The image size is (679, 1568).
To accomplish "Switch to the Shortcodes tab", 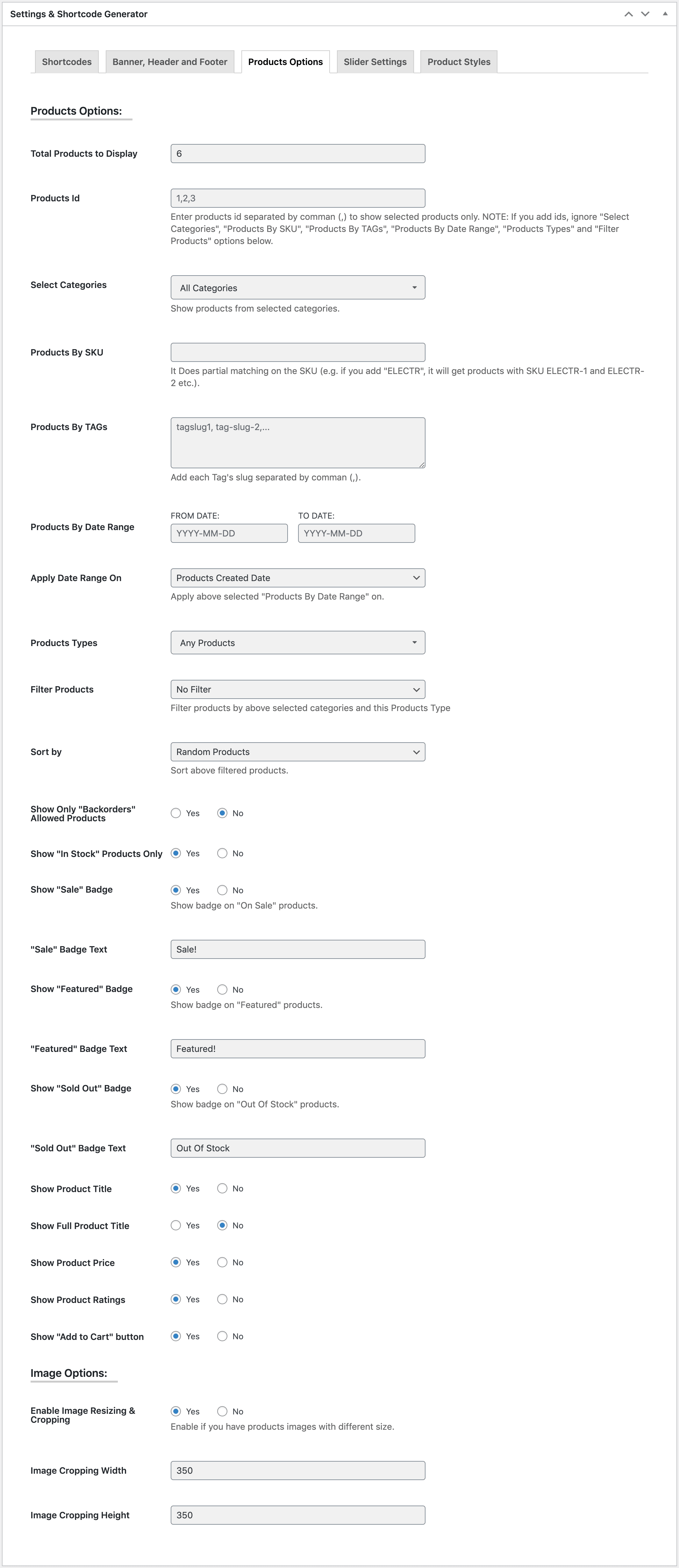I will point(67,62).
